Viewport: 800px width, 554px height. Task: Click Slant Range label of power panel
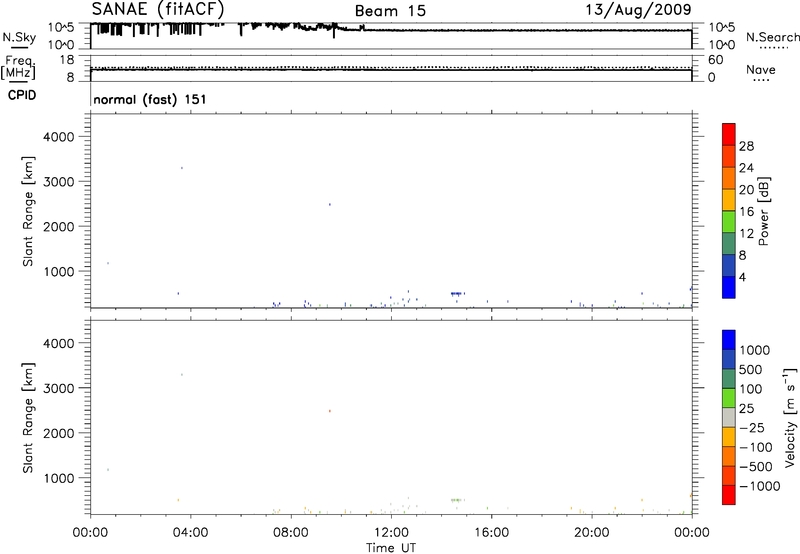point(28,211)
